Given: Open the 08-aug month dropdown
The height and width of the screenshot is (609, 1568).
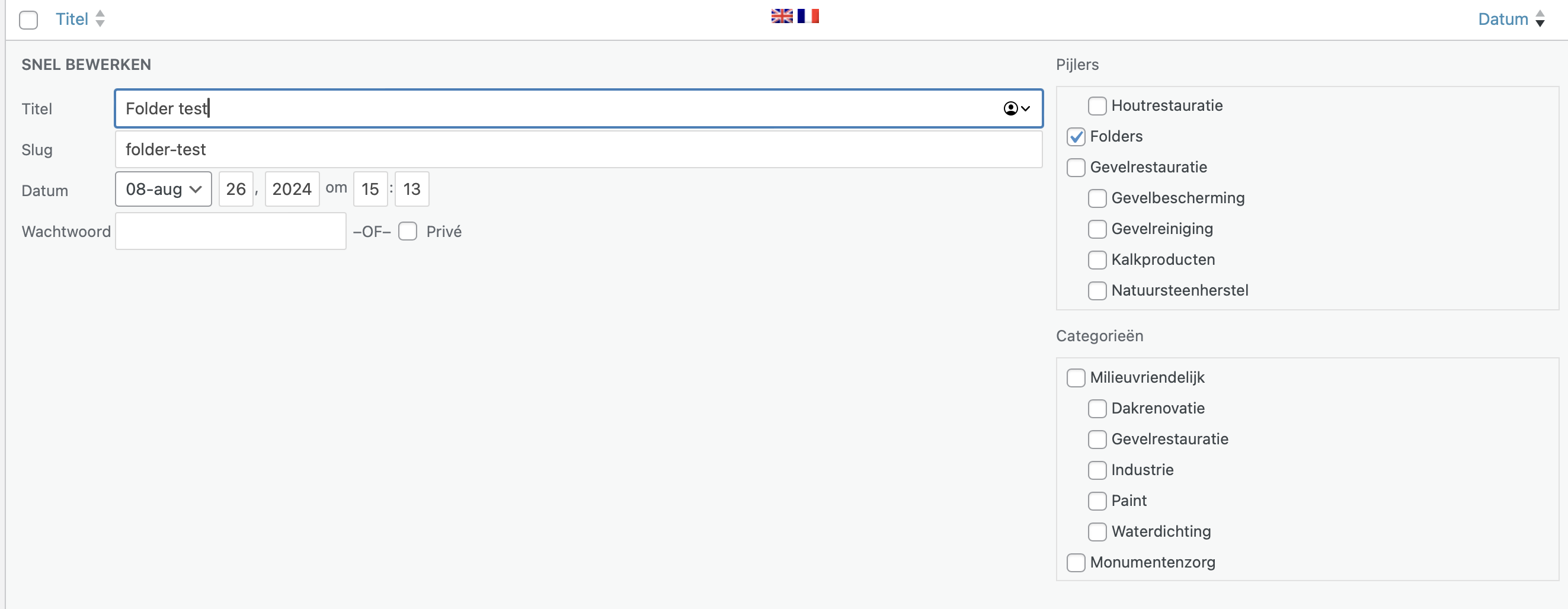Looking at the screenshot, I should tap(163, 189).
